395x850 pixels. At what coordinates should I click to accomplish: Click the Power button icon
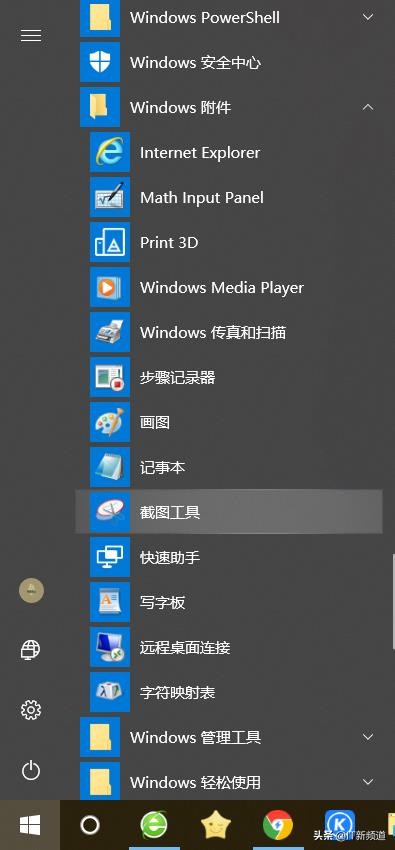click(31, 770)
